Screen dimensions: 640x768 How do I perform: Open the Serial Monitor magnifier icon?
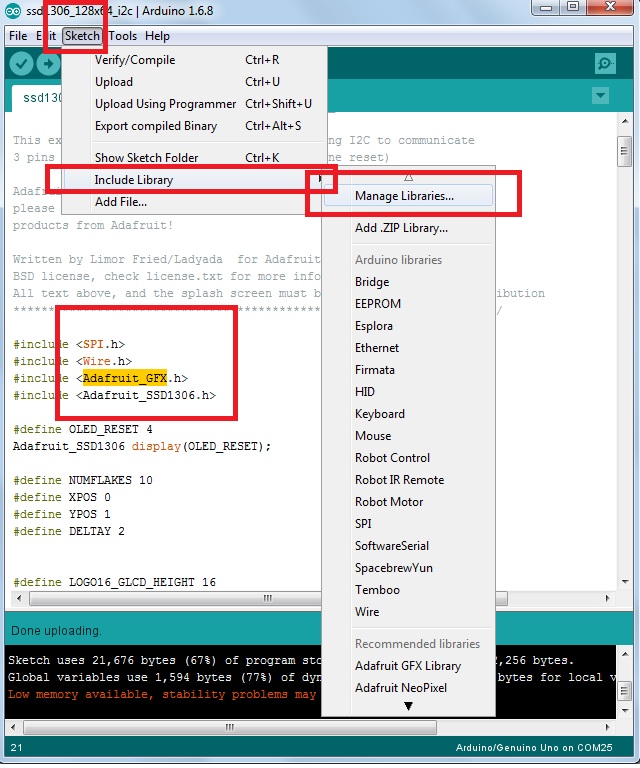point(605,64)
